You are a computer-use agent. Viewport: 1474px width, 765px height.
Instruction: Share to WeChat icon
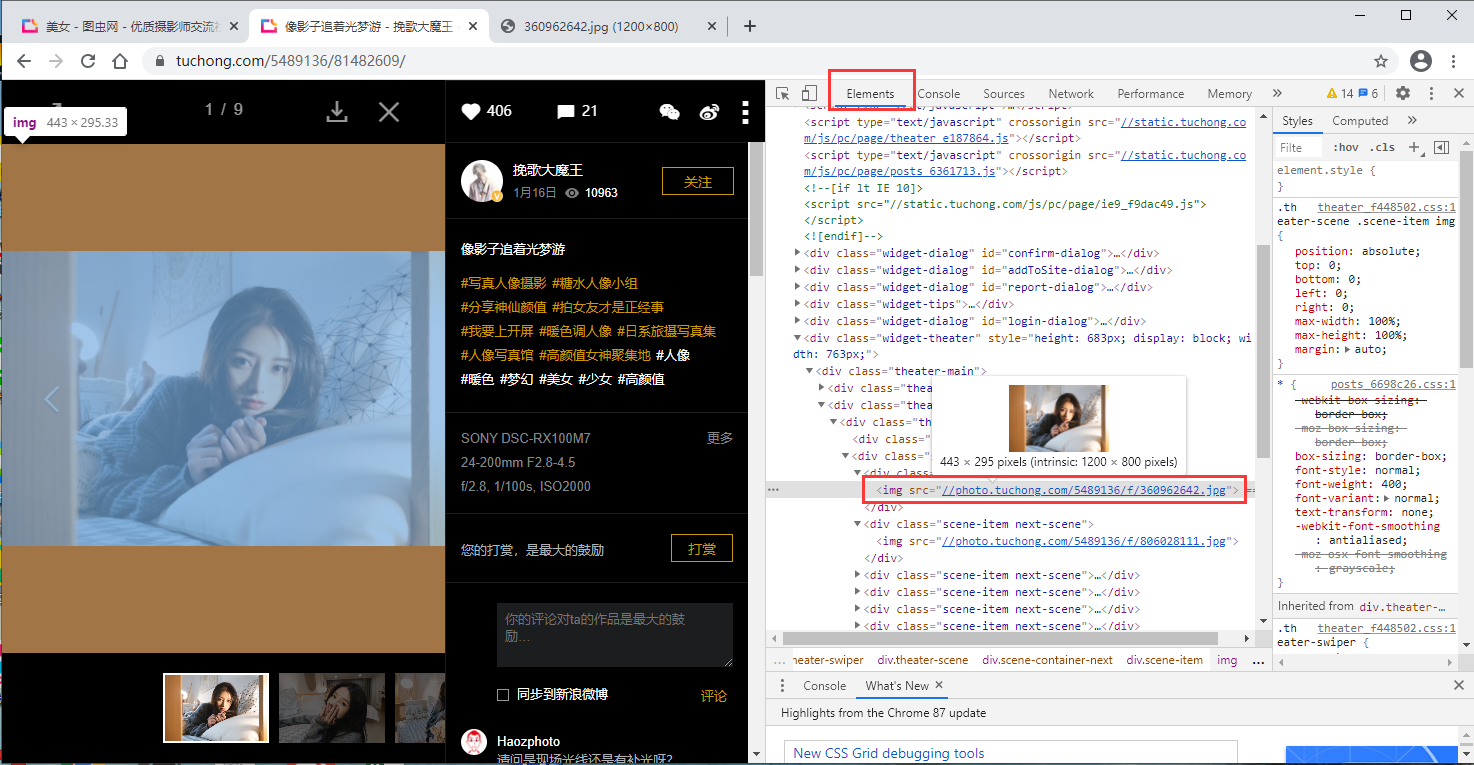(x=670, y=112)
